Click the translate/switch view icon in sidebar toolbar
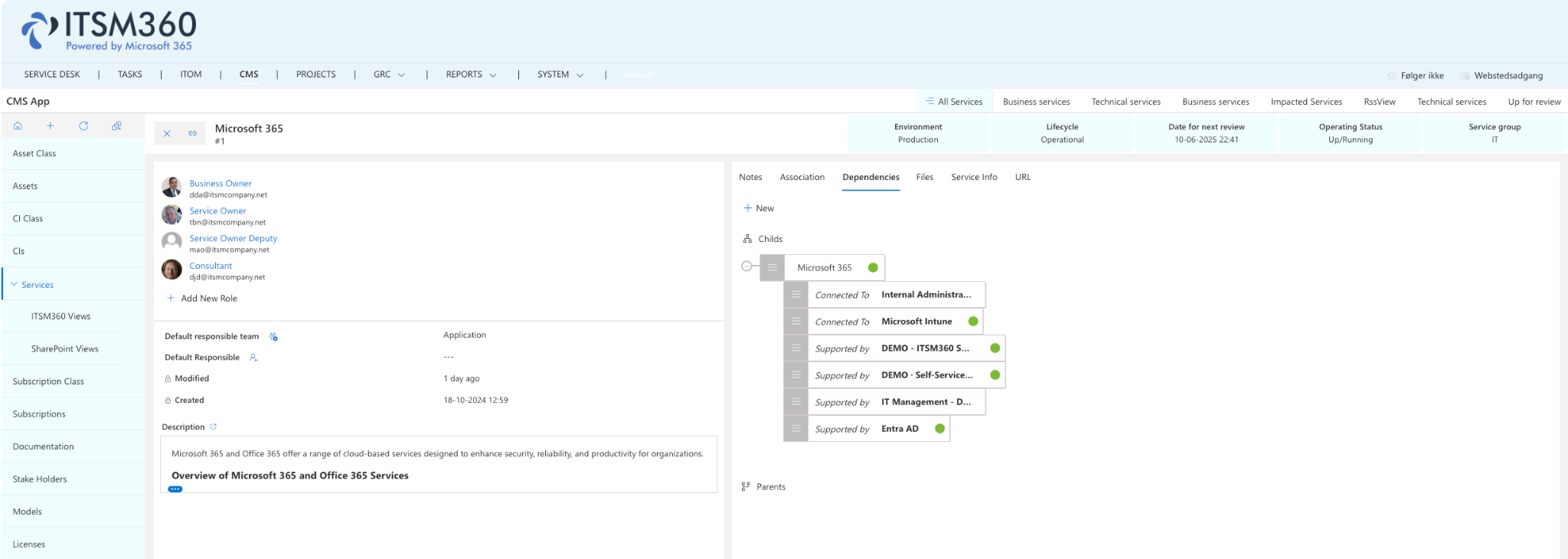Viewport: 1568px width, 559px height. click(116, 126)
